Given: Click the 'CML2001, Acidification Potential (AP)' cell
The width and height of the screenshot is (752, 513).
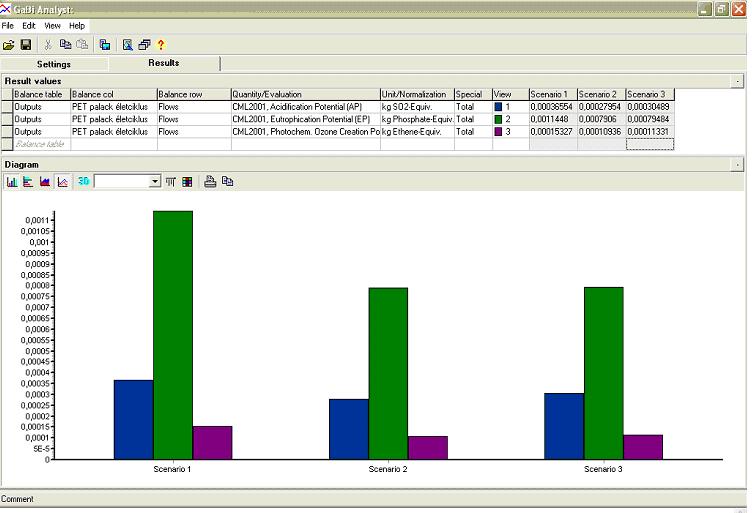Looking at the screenshot, I should click(x=306, y=107).
